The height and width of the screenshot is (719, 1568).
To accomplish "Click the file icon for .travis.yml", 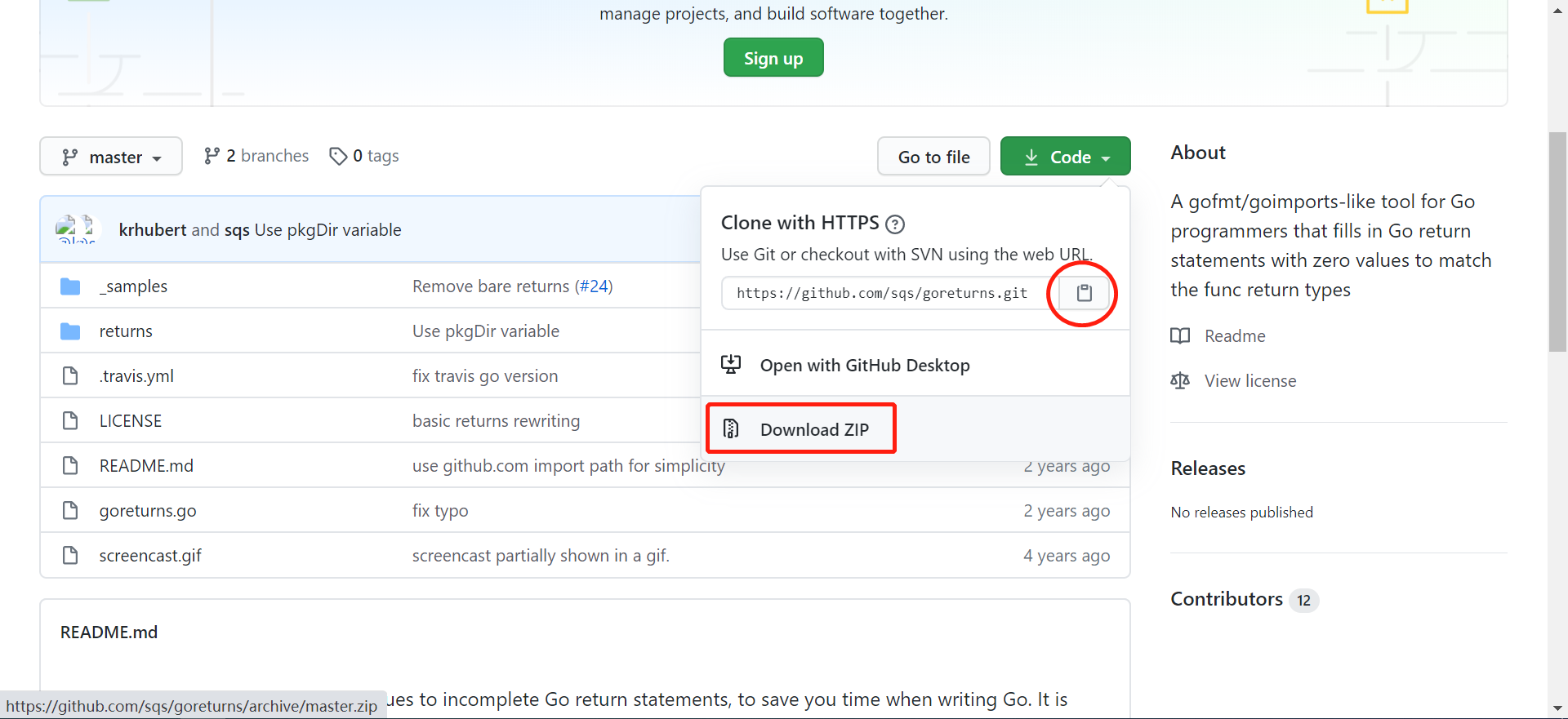I will [70, 375].
